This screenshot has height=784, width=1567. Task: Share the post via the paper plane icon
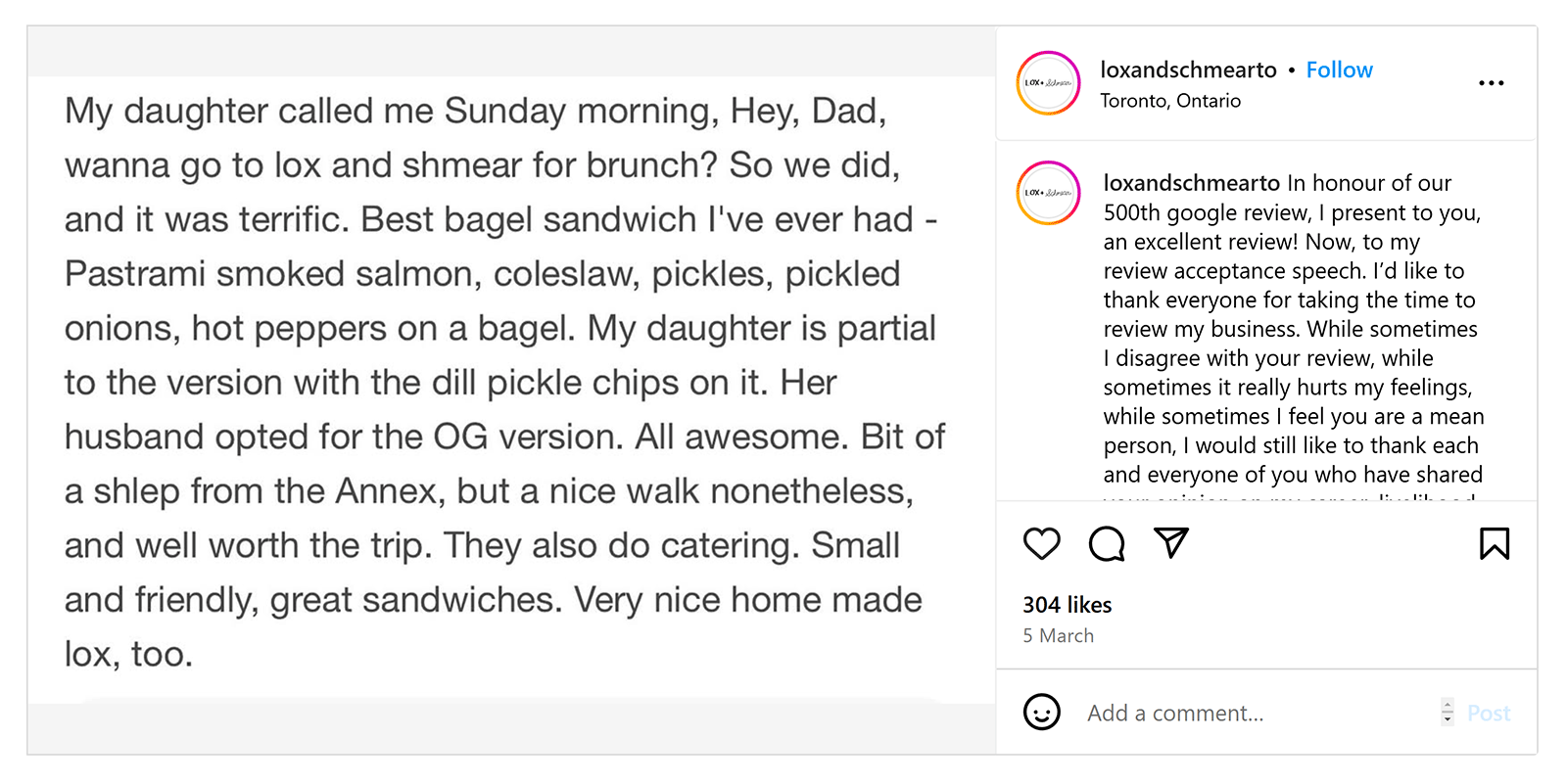pyautogui.click(x=1171, y=543)
